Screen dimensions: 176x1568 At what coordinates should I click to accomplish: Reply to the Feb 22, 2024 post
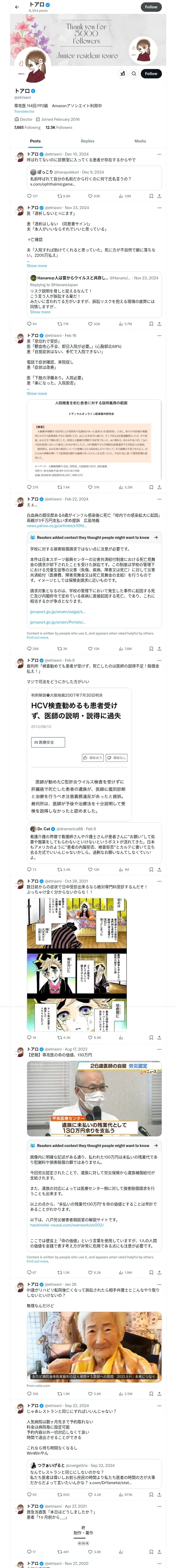coord(33,649)
